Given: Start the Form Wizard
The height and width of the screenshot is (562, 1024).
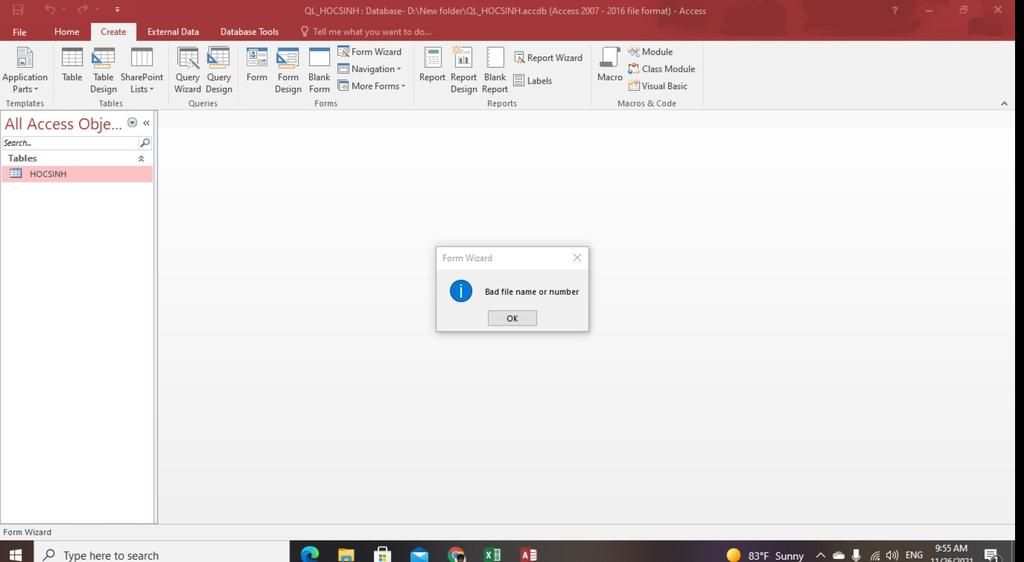Looking at the screenshot, I should pyautogui.click(x=370, y=52).
